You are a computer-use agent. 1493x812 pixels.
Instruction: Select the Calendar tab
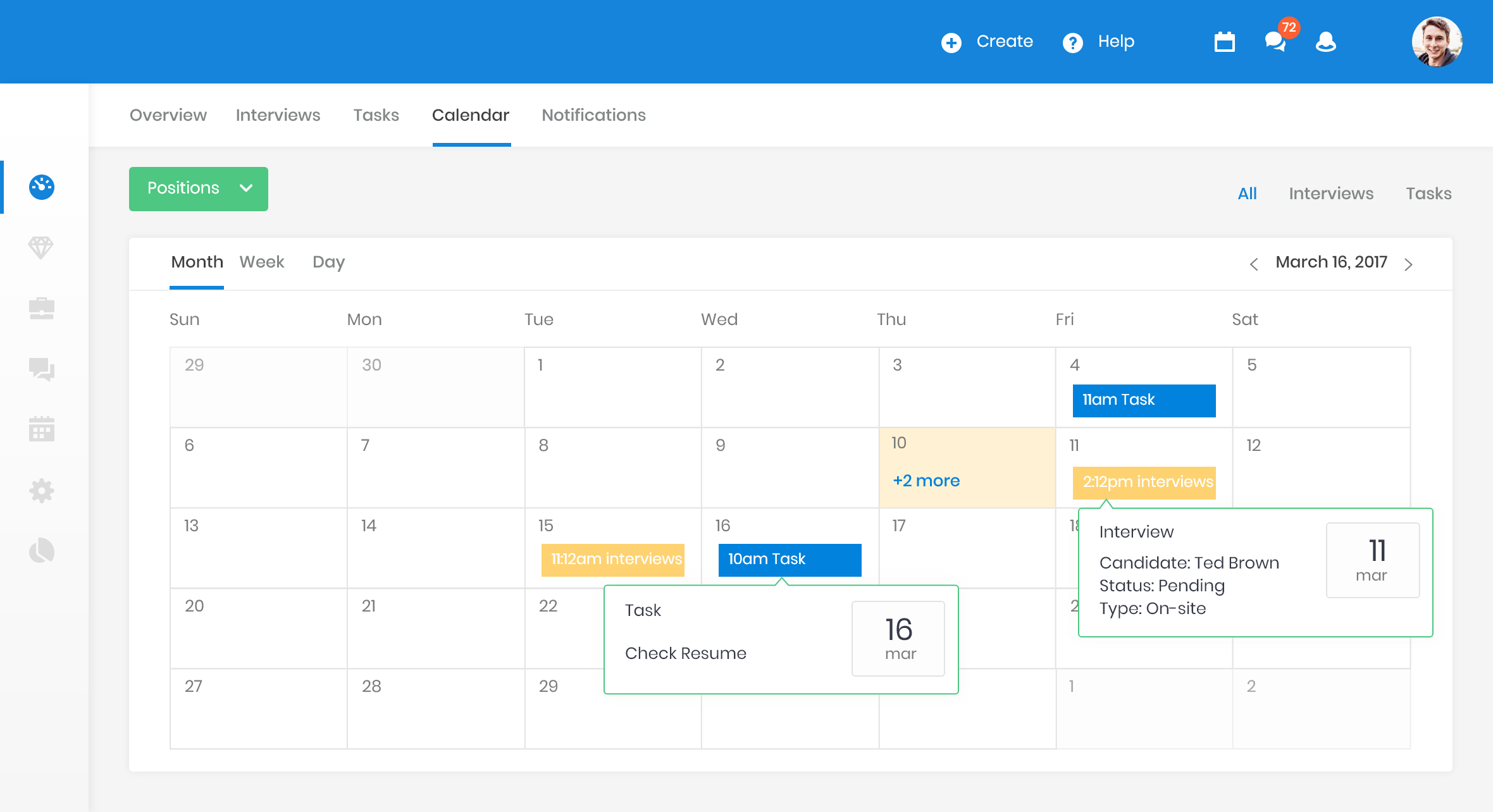click(x=471, y=115)
